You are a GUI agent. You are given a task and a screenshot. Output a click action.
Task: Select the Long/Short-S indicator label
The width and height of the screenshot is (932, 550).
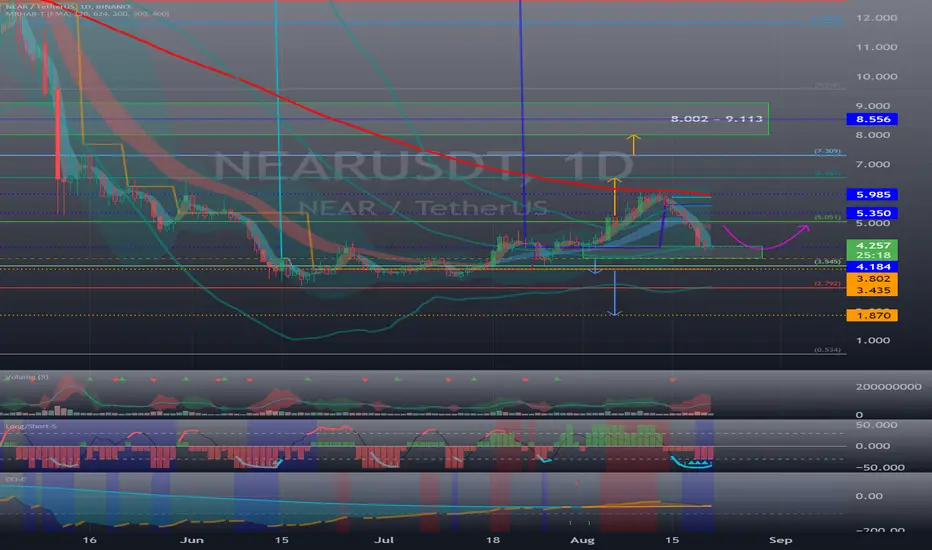[30, 426]
